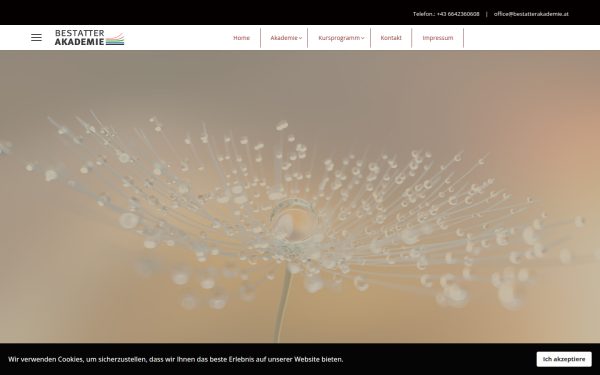Screen dimensions: 600x375
Task: Open the Impressum page
Action: pos(438,38)
